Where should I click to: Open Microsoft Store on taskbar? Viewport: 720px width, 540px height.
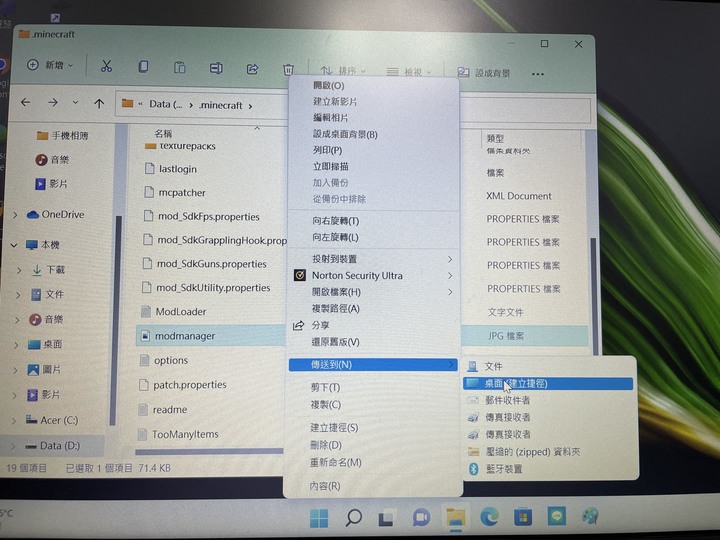tap(523, 517)
